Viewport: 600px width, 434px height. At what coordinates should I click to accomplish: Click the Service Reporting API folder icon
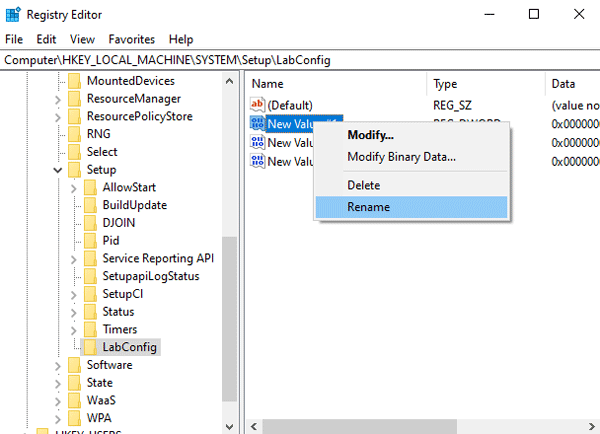point(90,258)
